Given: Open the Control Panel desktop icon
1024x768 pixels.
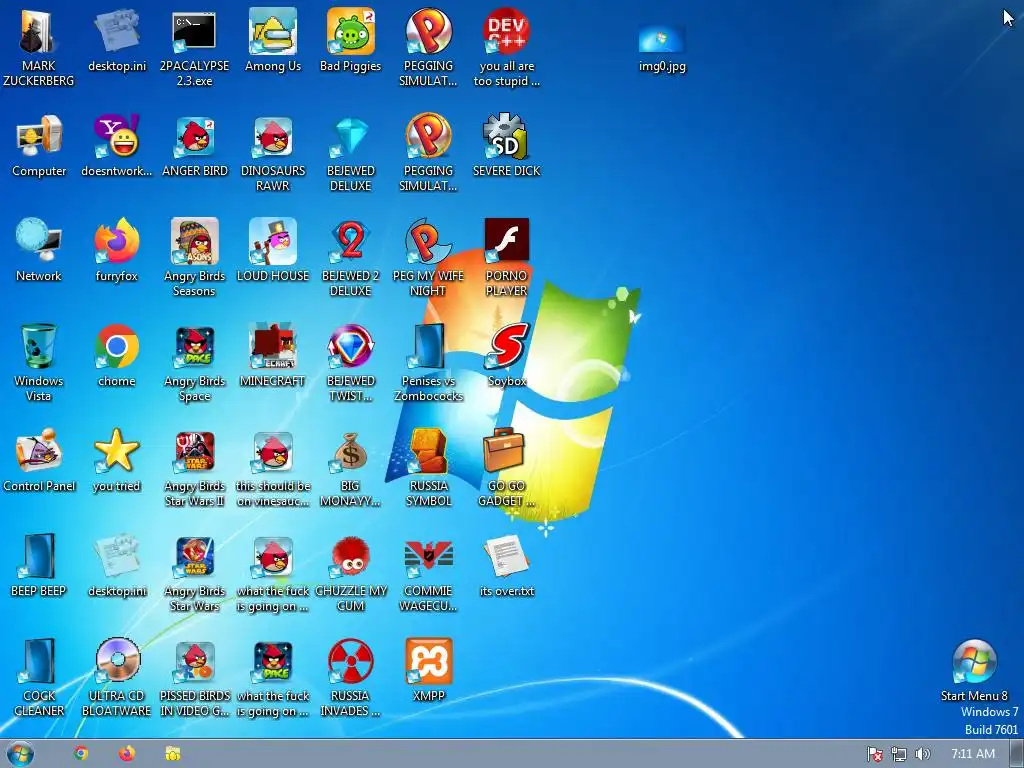Looking at the screenshot, I should 39,461.
